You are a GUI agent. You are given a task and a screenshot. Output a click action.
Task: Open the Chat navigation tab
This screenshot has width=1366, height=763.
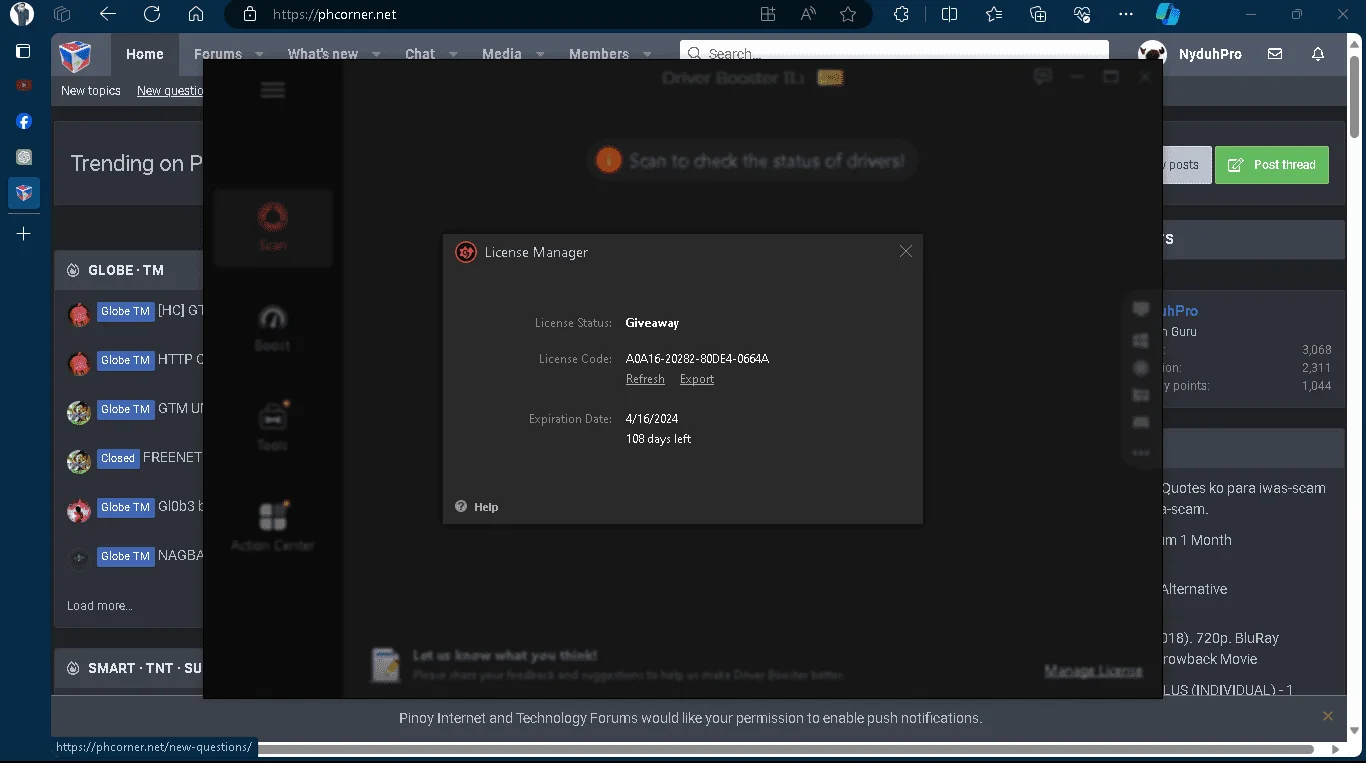click(420, 54)
